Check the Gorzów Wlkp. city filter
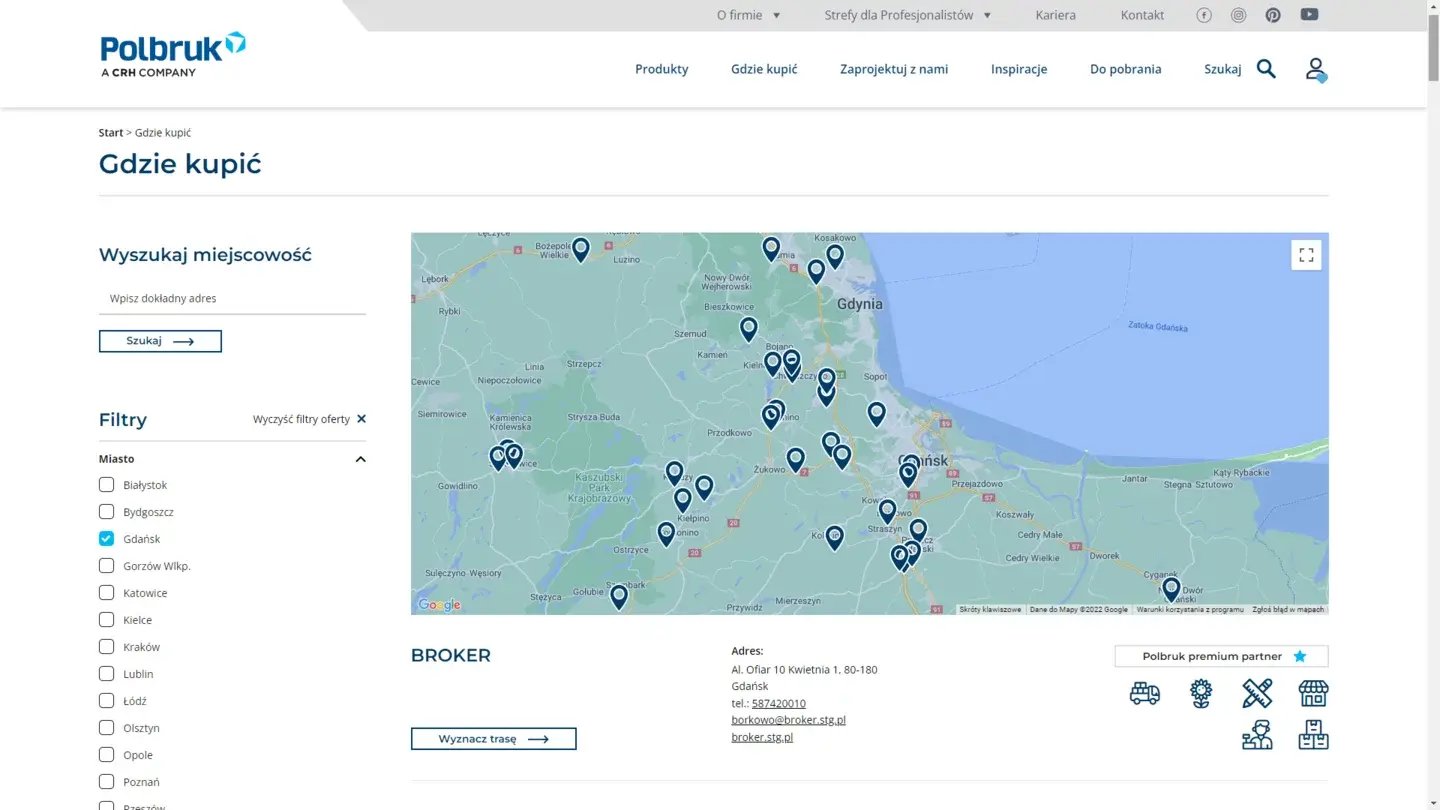 pyautogui.click(x=107, y=566)
